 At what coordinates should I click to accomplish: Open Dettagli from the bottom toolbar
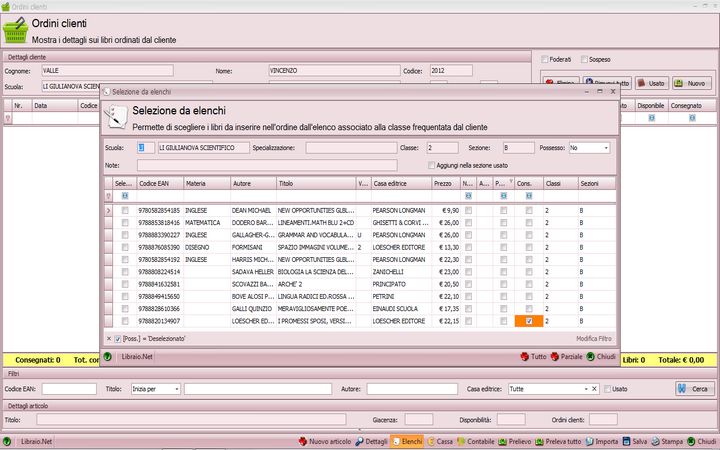click(x=371, y=441)
